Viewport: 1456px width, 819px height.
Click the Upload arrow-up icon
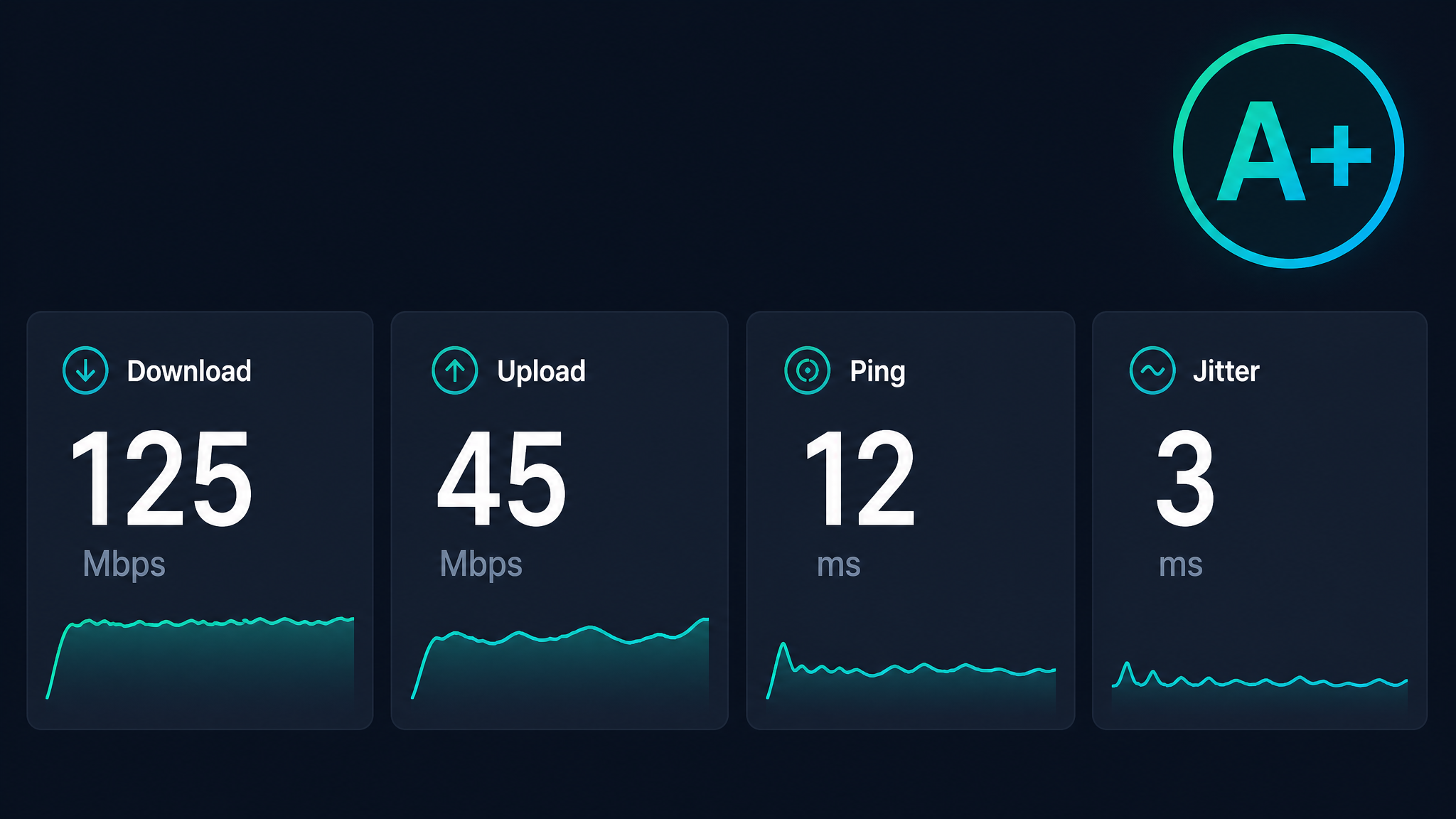click(455, 370)
